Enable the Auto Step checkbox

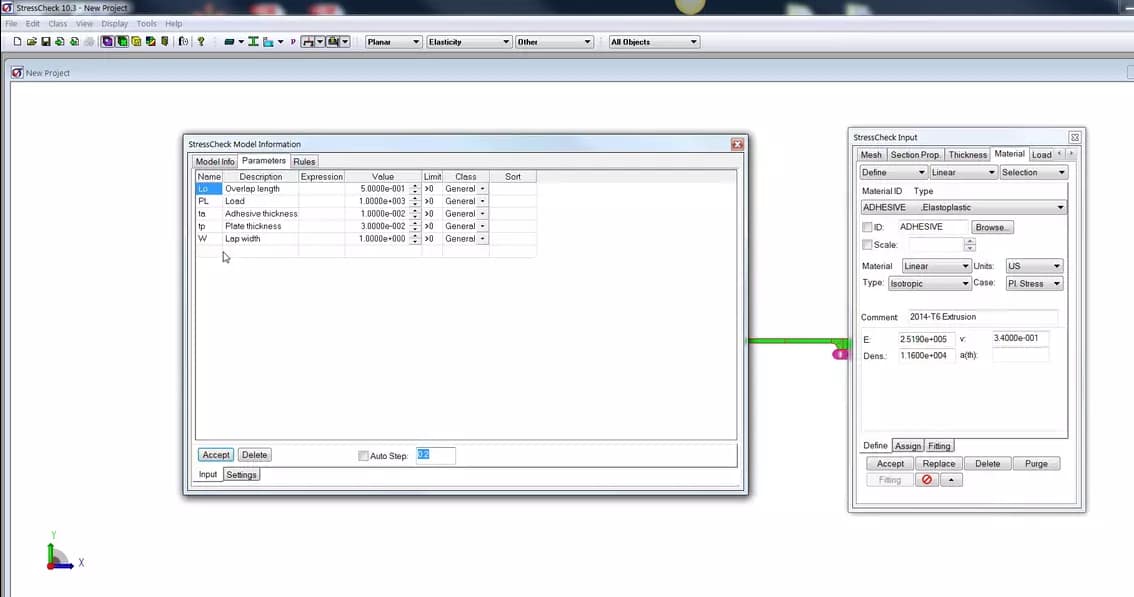point(364,454)
